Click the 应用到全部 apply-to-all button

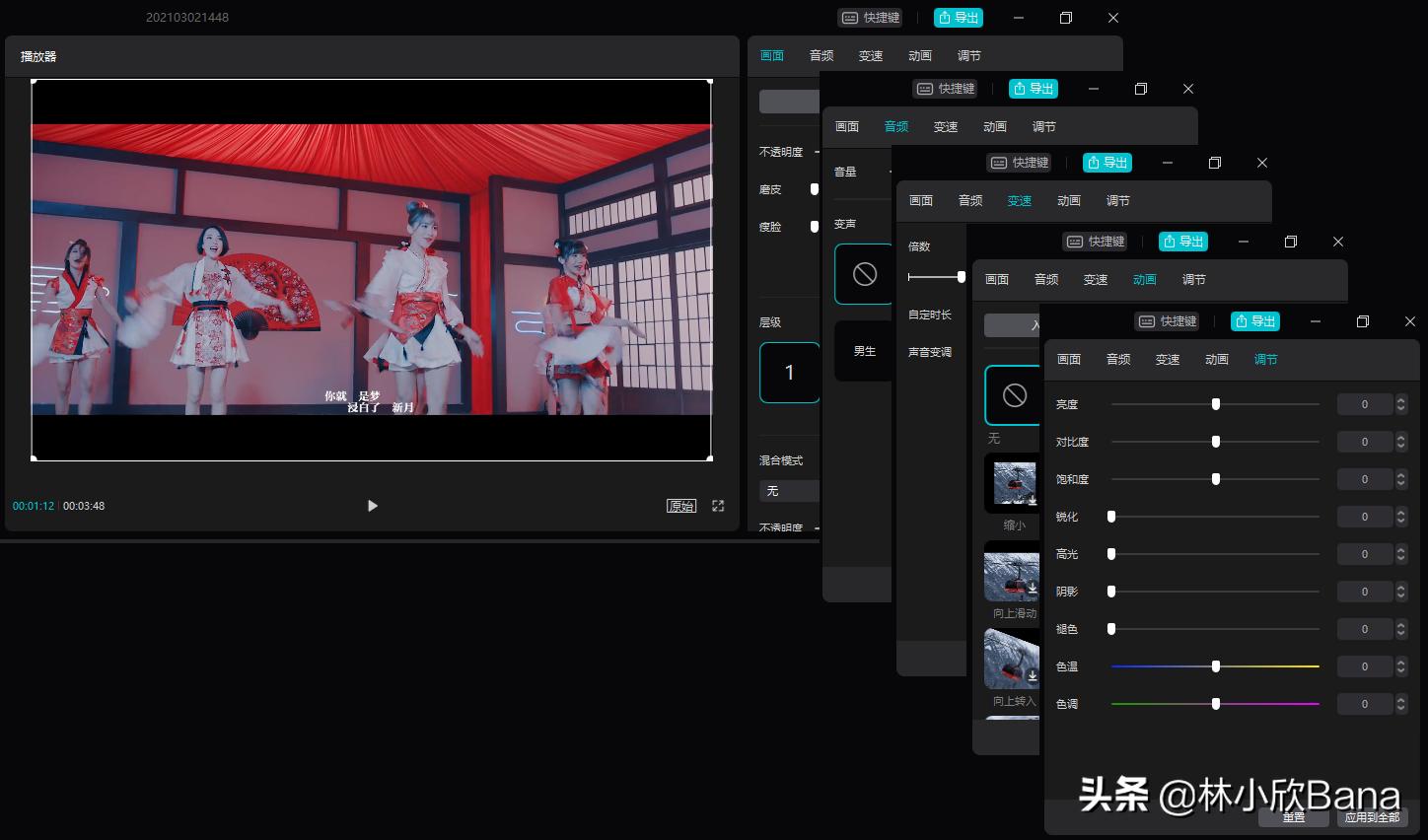[x=1373, y=816]
